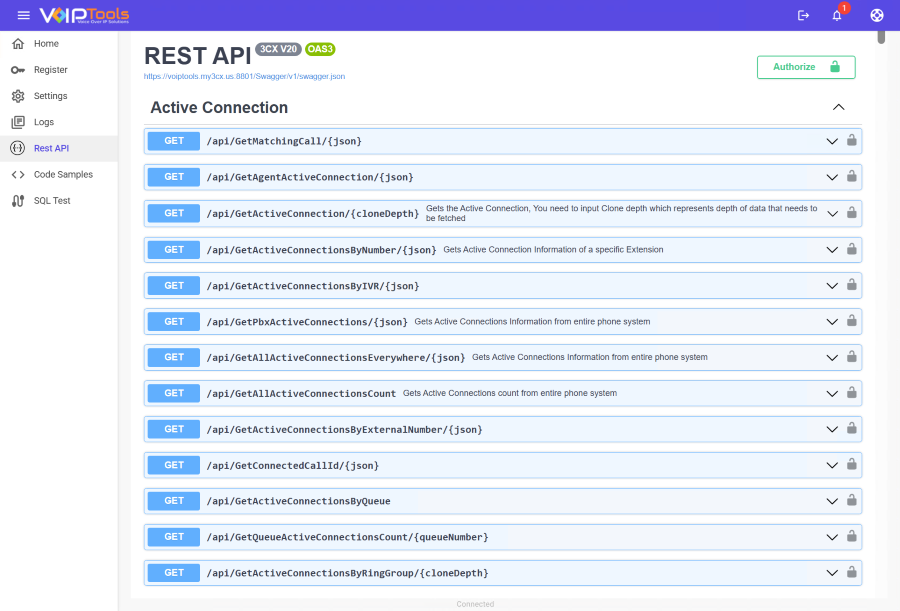This screenshot has width=900, height=611.
Task: Open the Settings menu item
Action: (50, 96)
